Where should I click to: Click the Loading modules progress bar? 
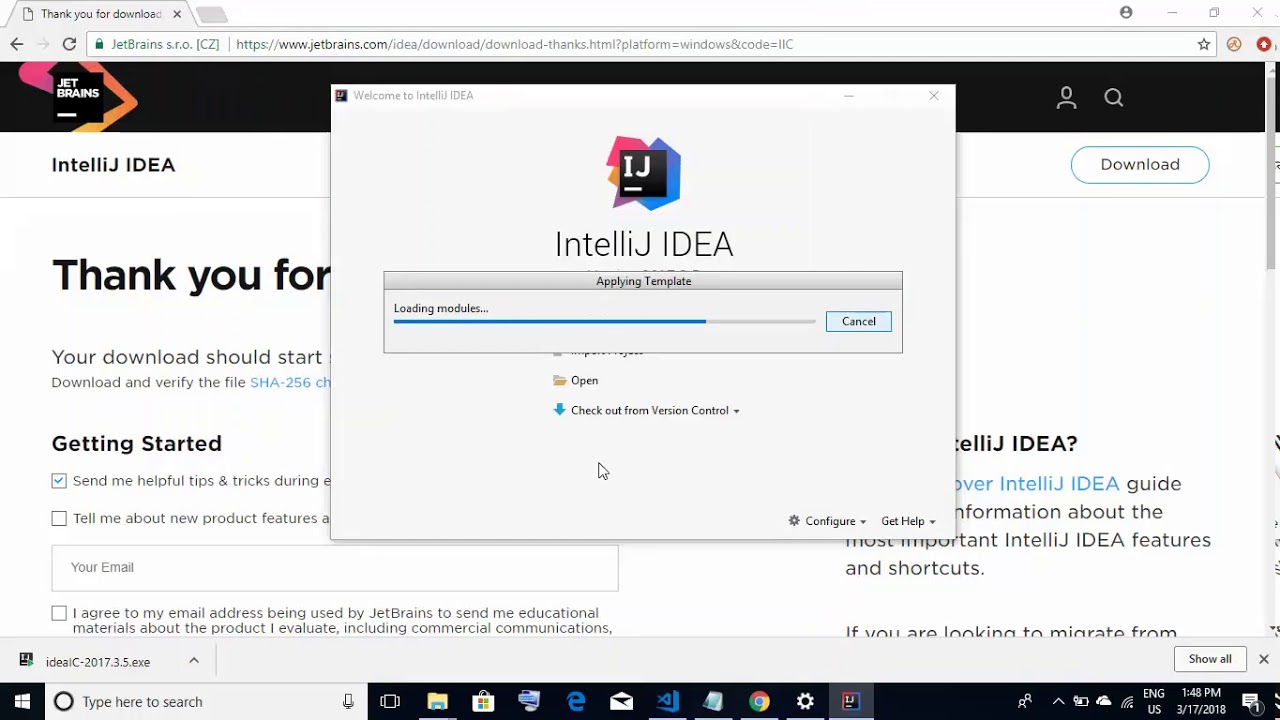point(604,321)
